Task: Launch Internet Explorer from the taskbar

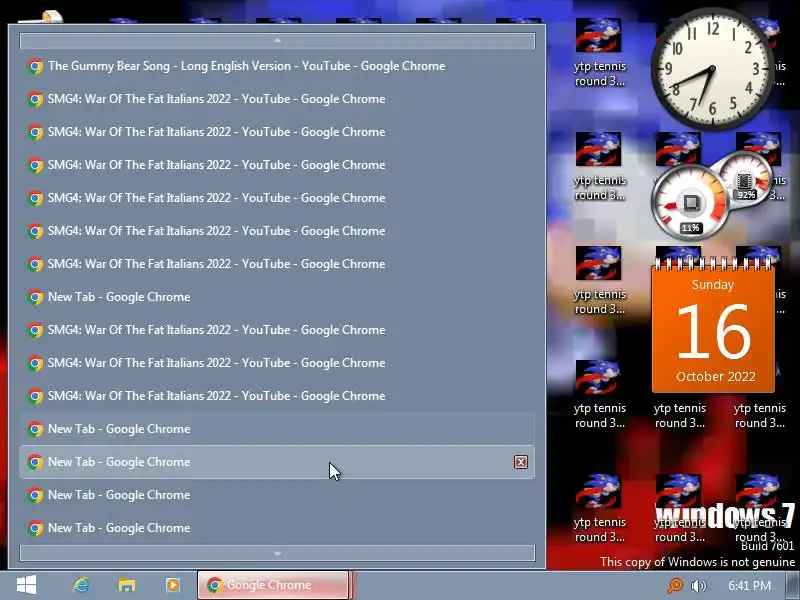Action: (x=81, y=585)
